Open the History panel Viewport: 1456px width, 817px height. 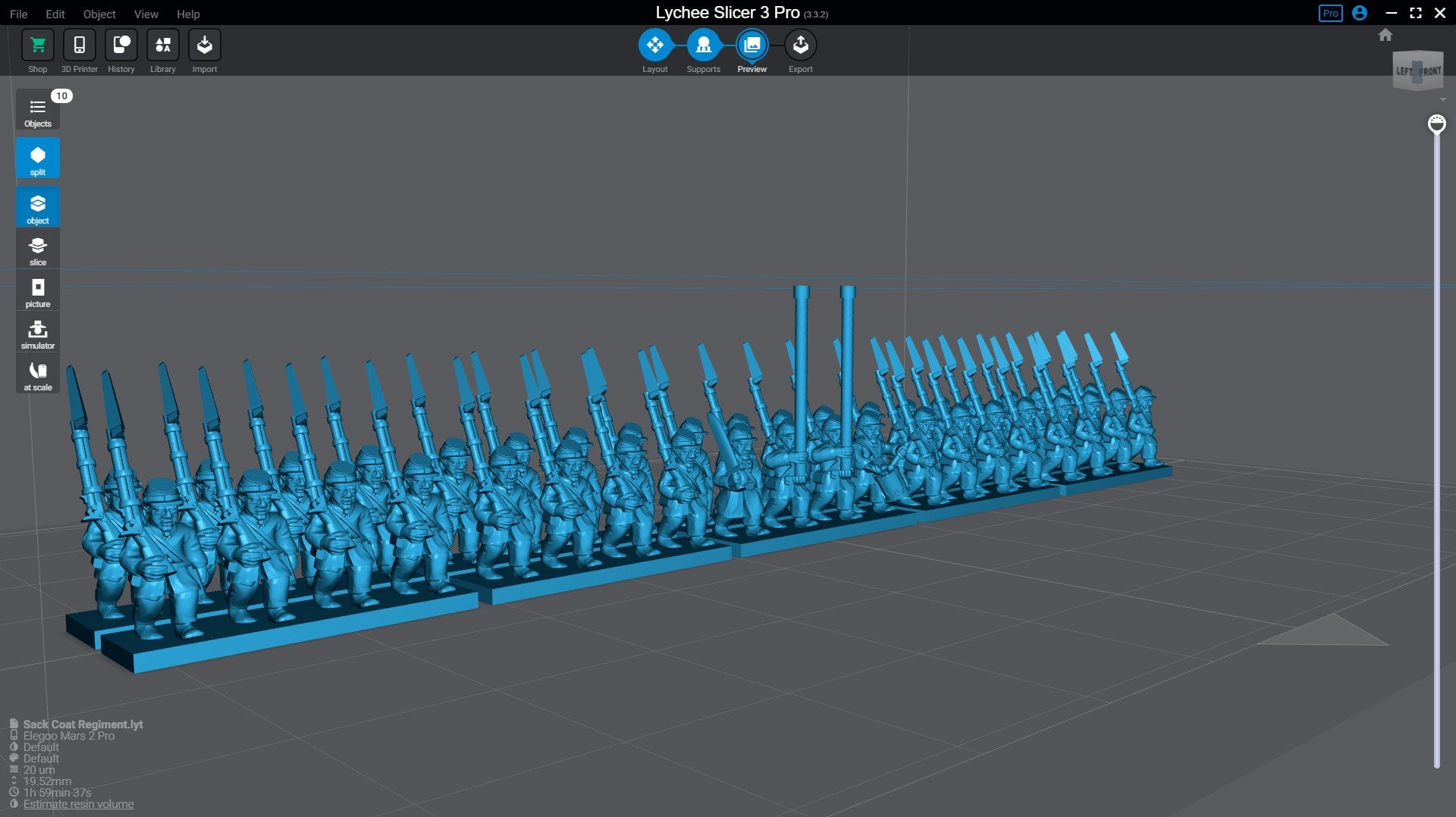[x=121, y=45]
